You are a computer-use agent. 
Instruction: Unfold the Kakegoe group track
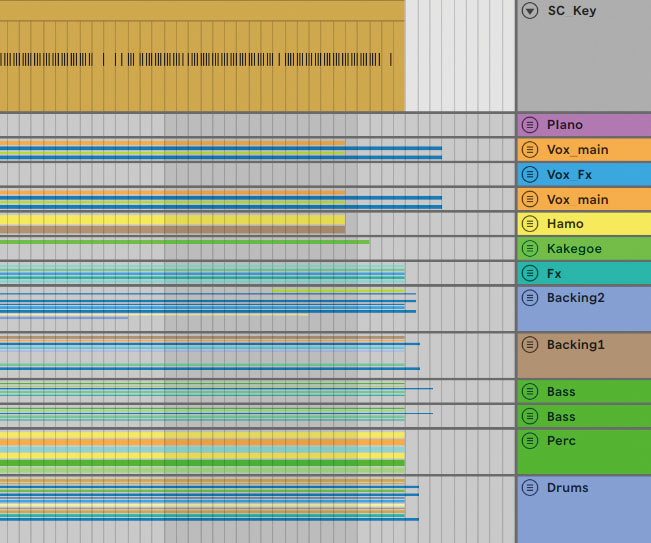530,249
